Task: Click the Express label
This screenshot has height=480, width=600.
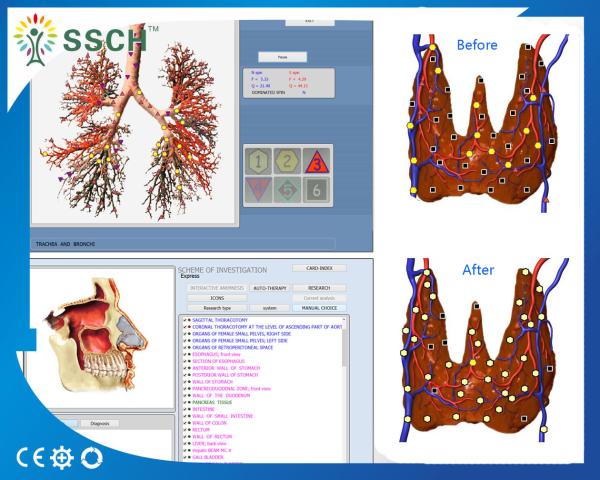Action: click(190, 276)
